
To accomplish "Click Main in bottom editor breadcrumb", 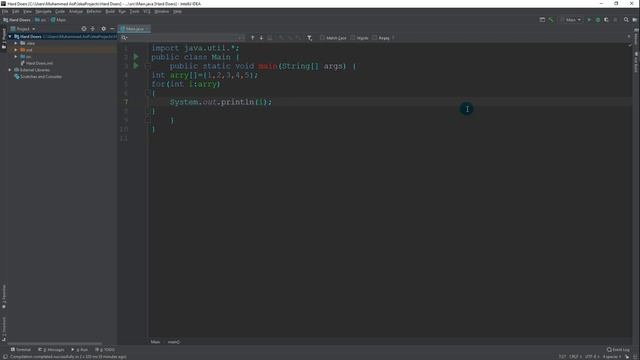I will pyautogui.click(x=155, y=342).
